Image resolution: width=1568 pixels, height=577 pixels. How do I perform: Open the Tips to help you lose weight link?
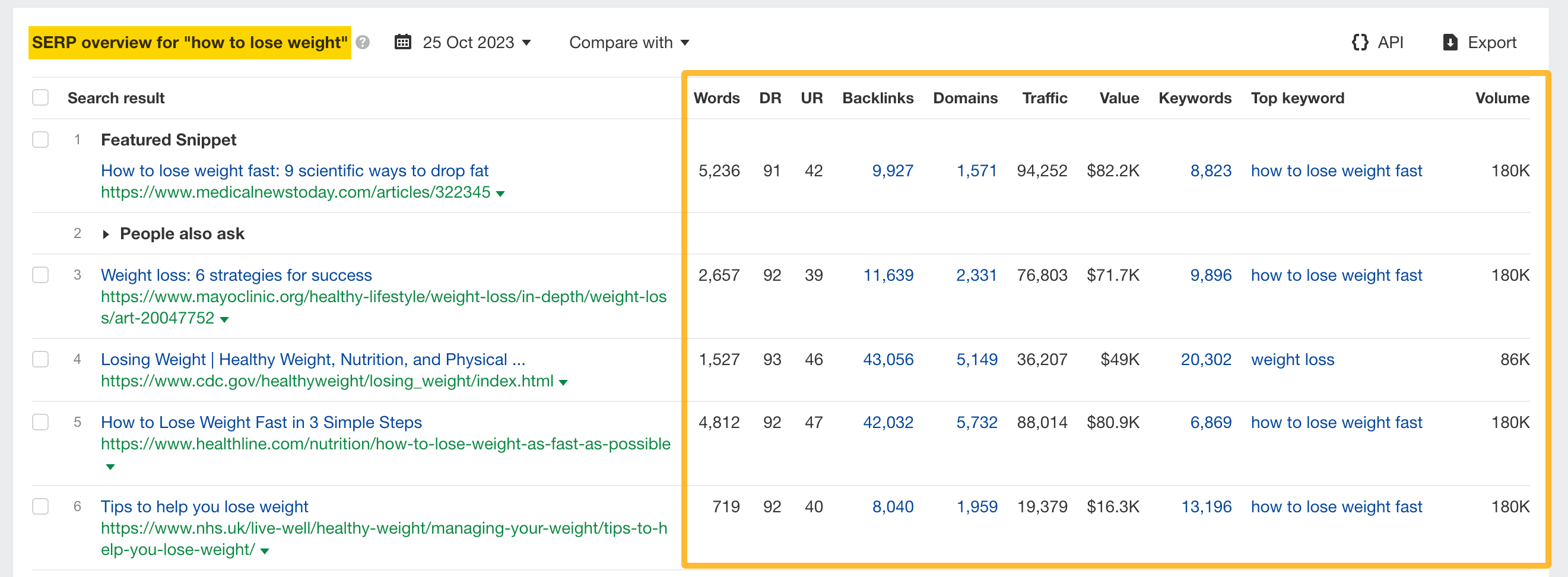[205, 507]
